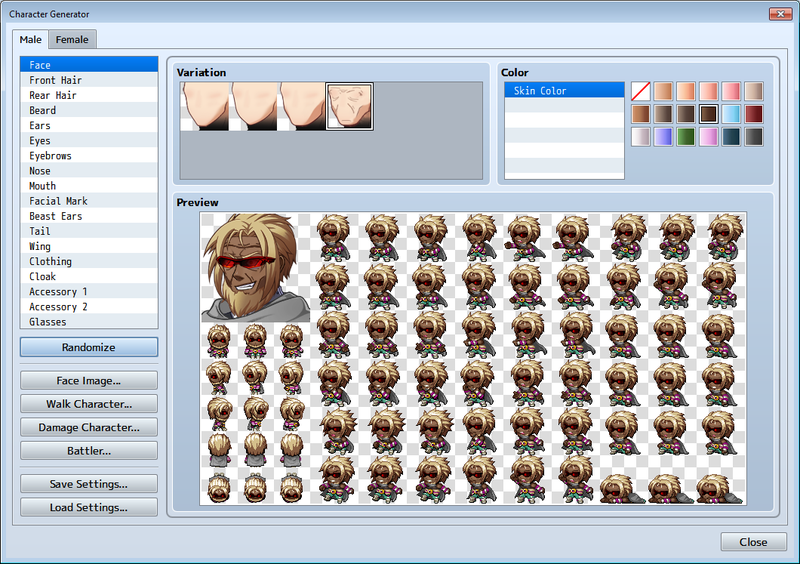Select the dark gray color swatch
The width and height of the screenshot is (800, 564).
pos(754,137)
